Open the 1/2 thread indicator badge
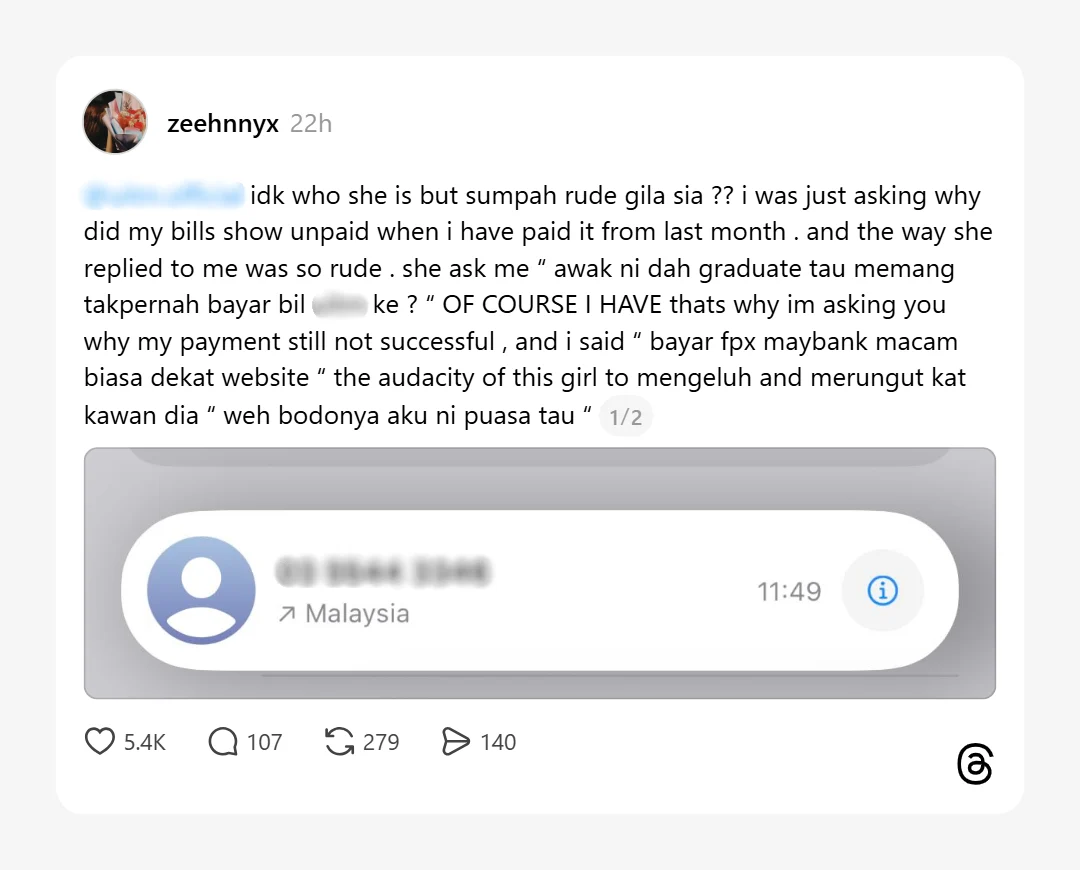 tap(625, 417)
